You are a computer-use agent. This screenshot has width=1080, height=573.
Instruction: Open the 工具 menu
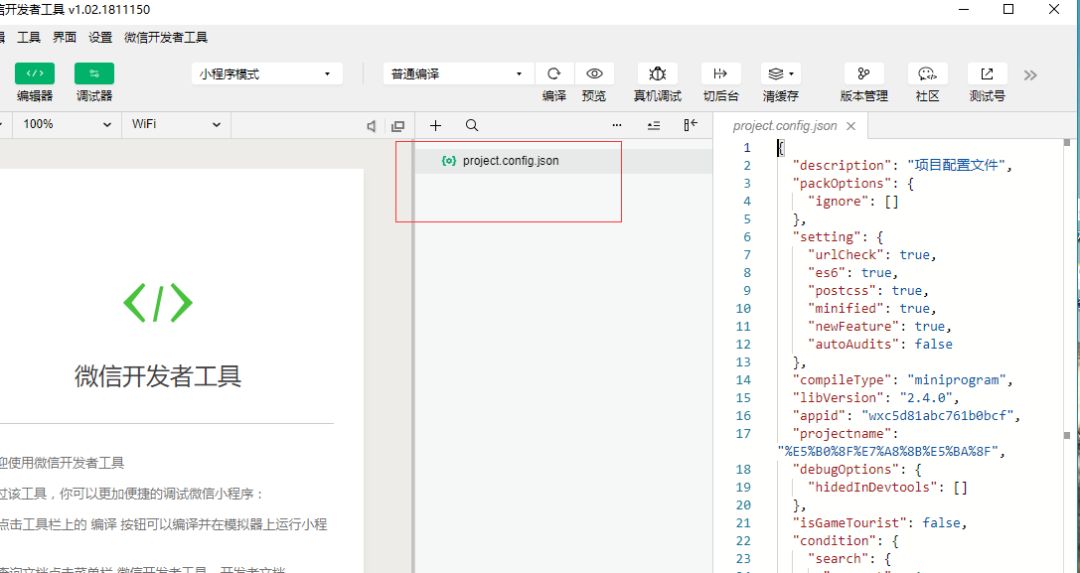[x=29, y=37]
